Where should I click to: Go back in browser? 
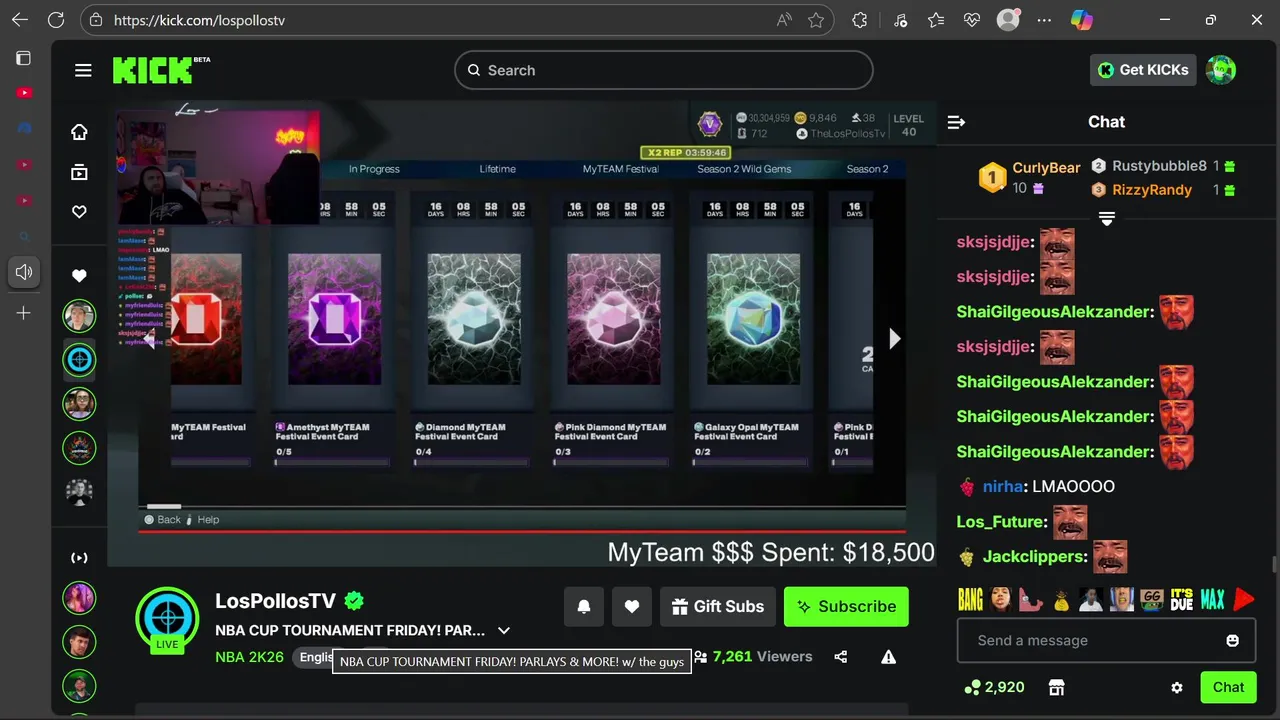(x=20, y=20)
